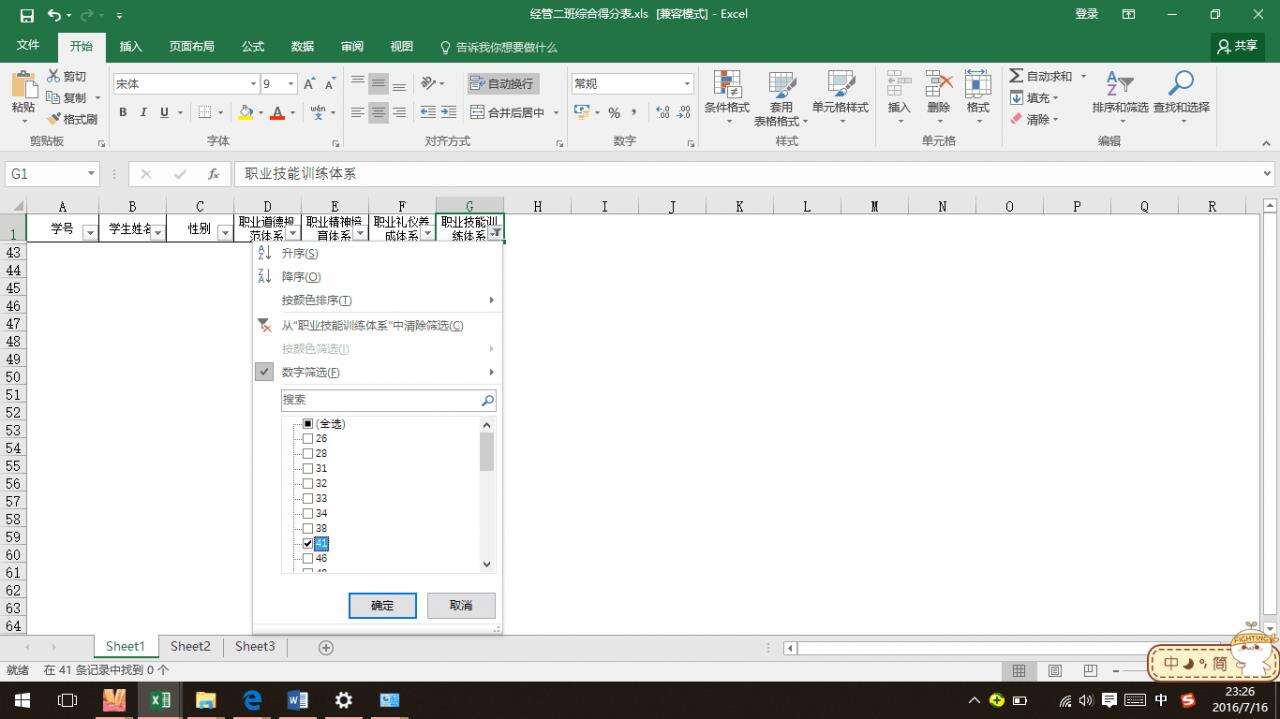Switch to the 页面布局 ribbon tab
Image resolution: width=1280 pixels, height=719 pixels.
192,47
